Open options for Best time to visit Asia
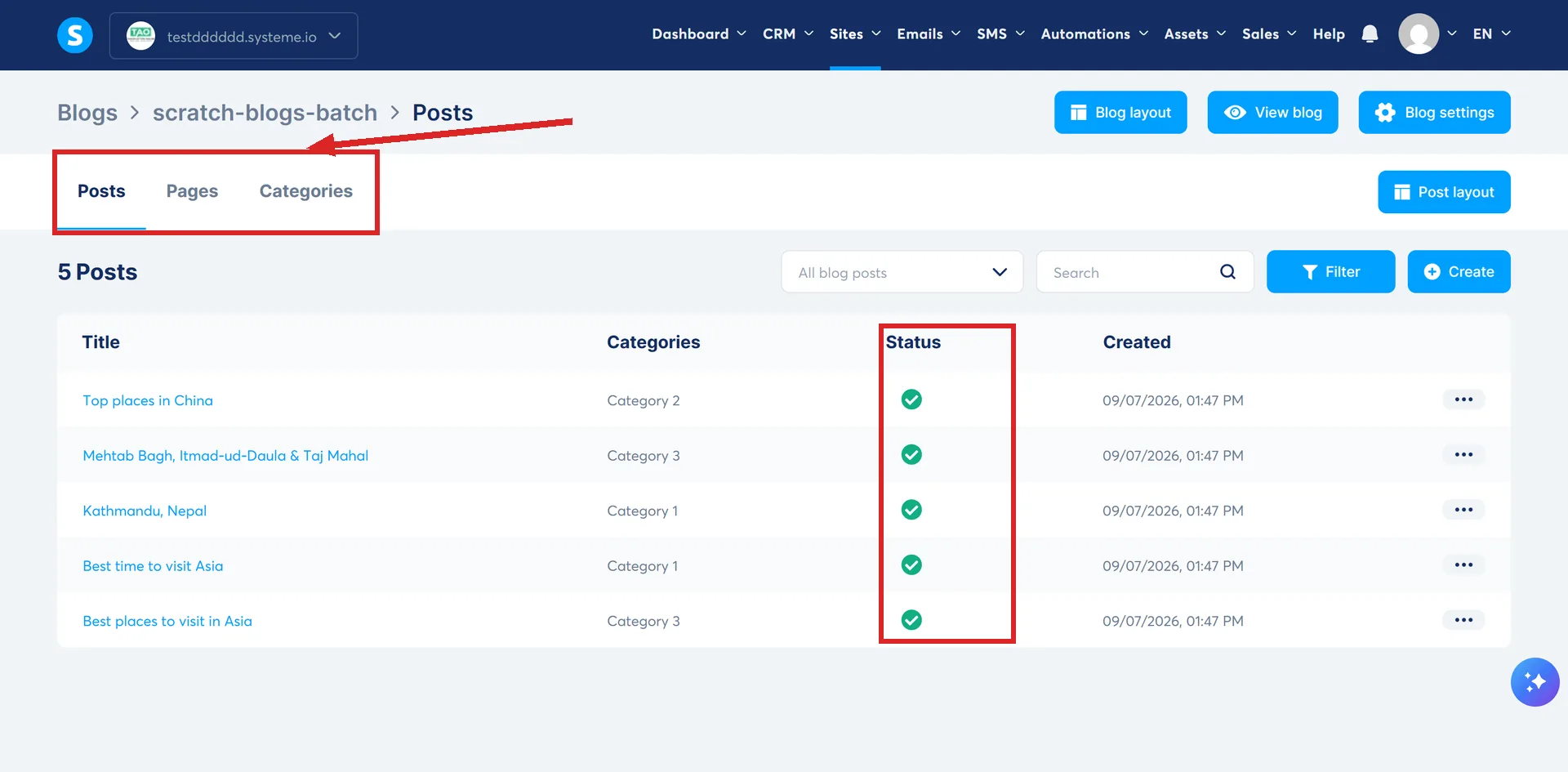Image resolution: width=1568 pixels, height=772 pixels. pos(1463,564)
